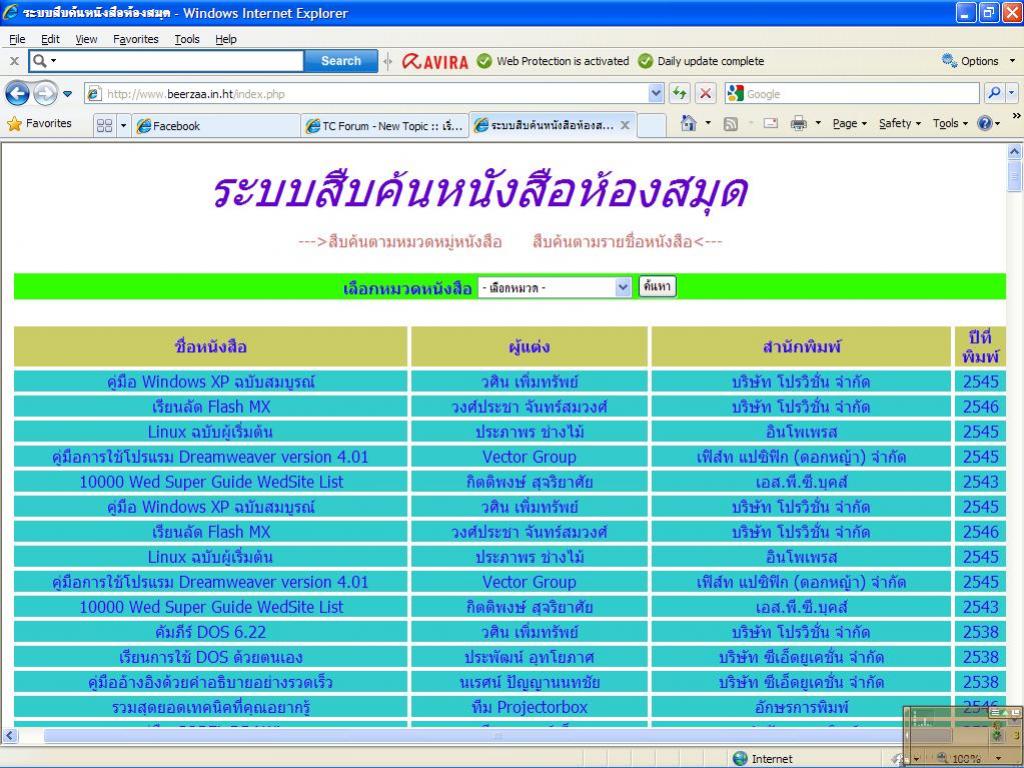This screenshot has height=768, width=1024.
Task: Open the command bar Tools dropdown
Action: 950,123
